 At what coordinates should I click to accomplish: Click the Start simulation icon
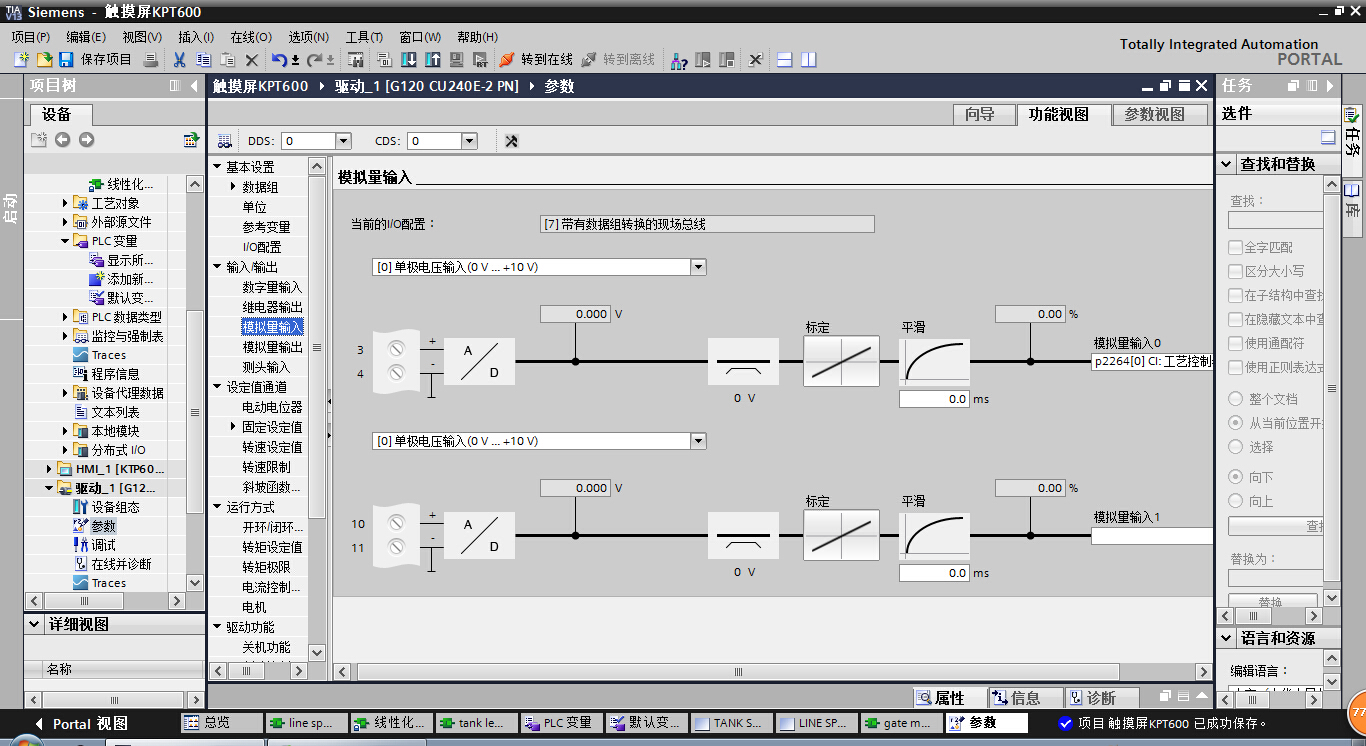pyautogui.click(x=456, y=60)
